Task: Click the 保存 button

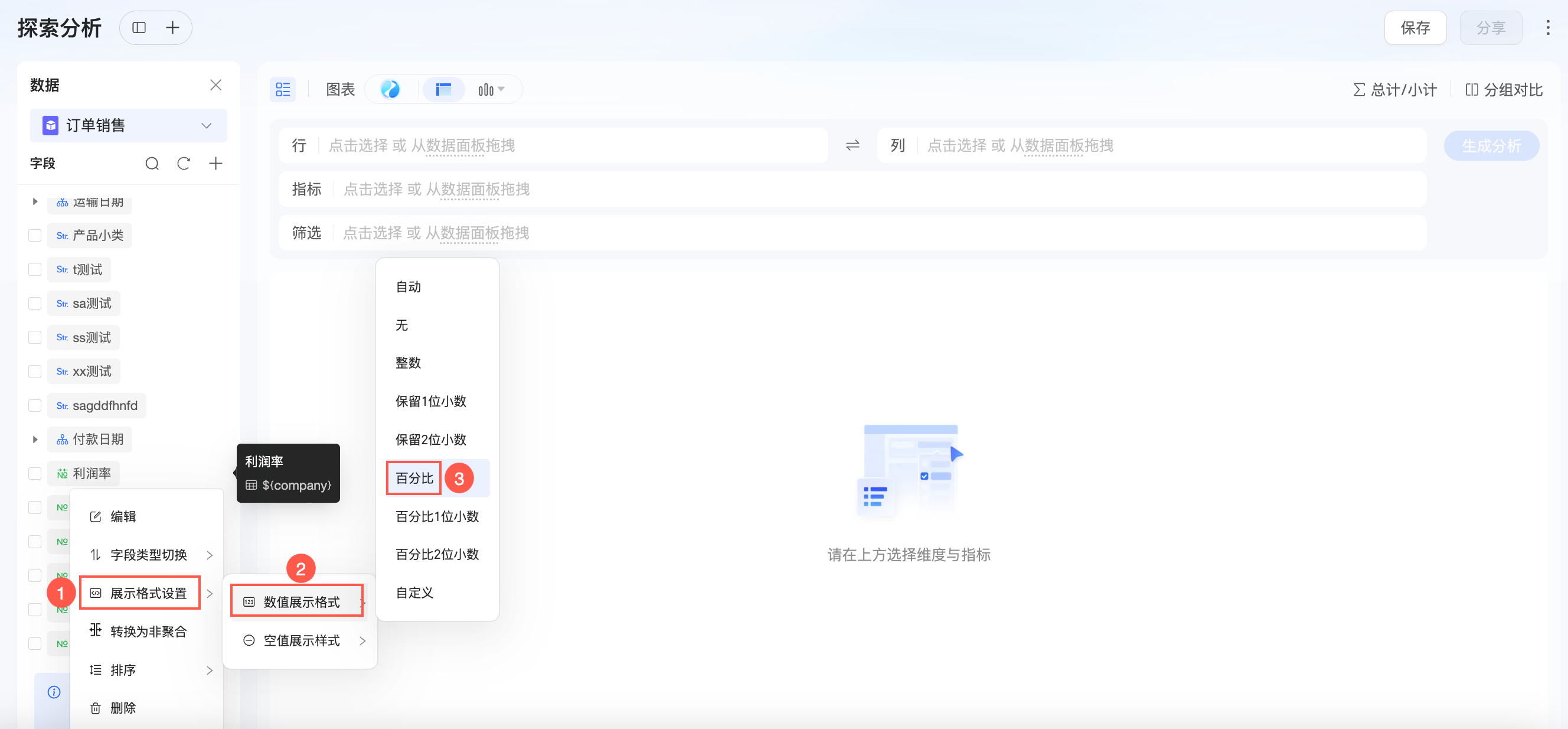Action: pos(1415,27)
